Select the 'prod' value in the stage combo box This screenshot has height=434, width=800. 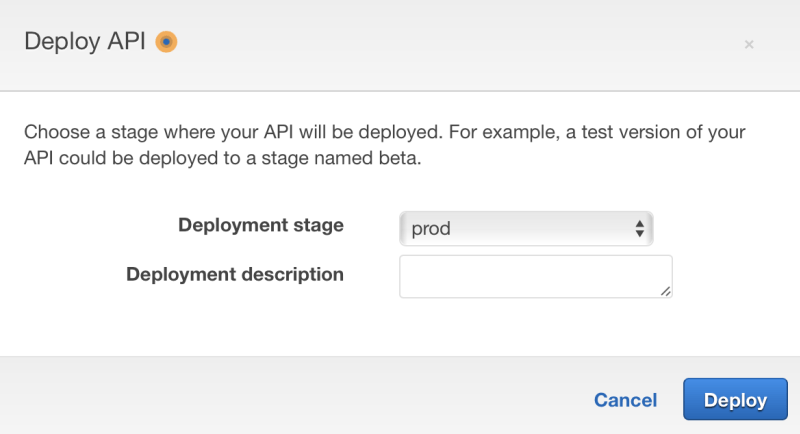pyautogui.click(x=432, y=229)
